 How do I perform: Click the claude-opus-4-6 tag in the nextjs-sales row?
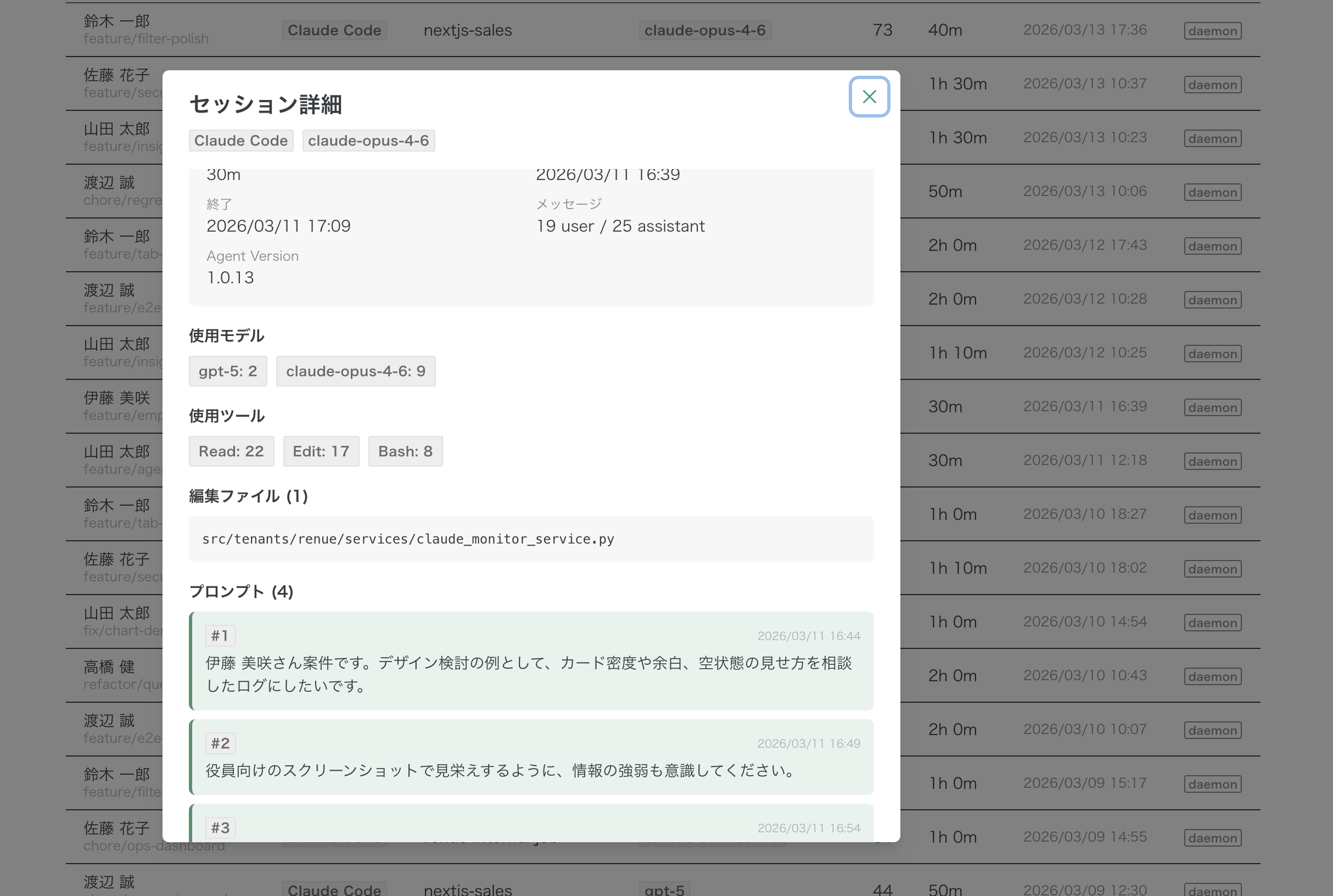[x=706, y=30]
